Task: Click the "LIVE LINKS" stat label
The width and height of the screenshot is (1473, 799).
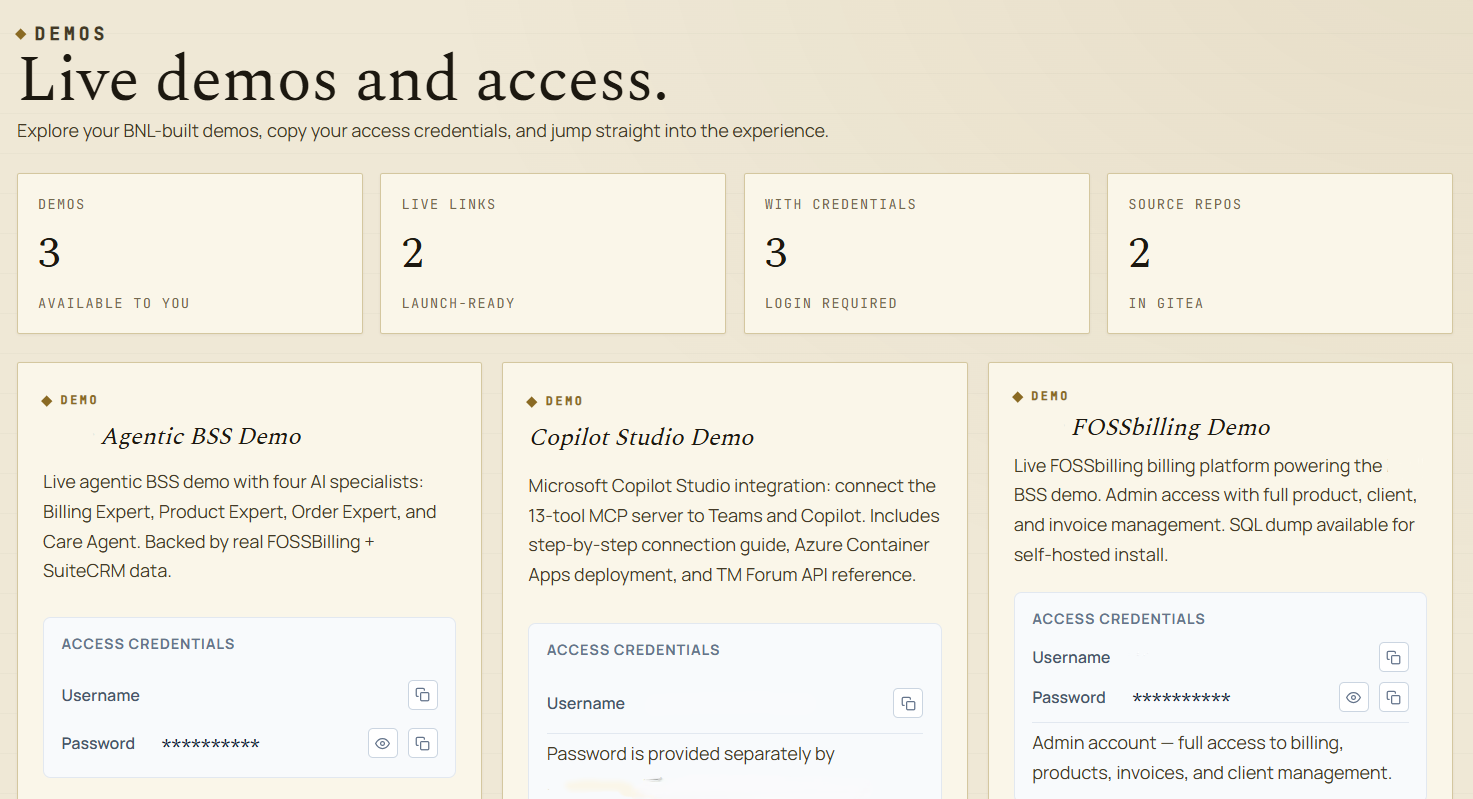Action: (x=449, y=204)
